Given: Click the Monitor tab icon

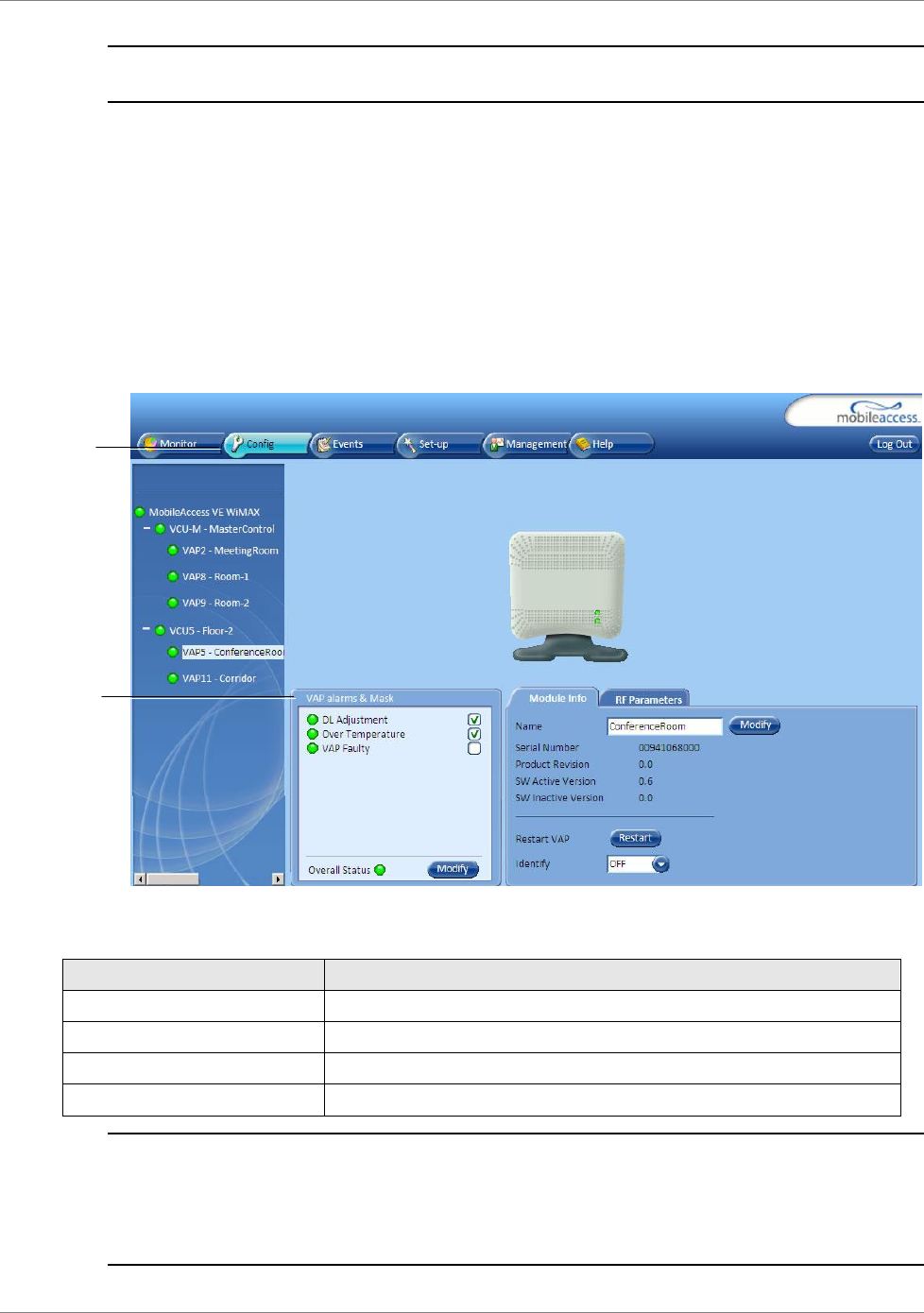Looking at the screenshot, I should 150,444.
